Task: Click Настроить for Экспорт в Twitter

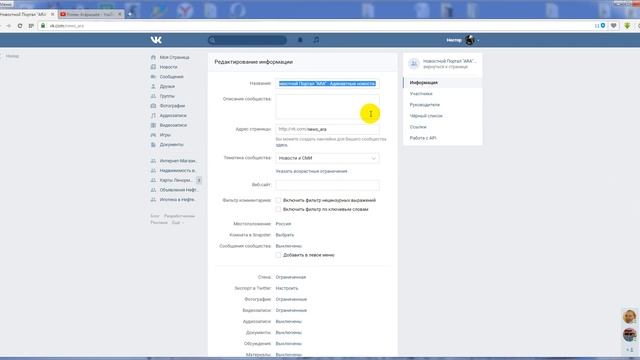Action: (x=287, y=288)
